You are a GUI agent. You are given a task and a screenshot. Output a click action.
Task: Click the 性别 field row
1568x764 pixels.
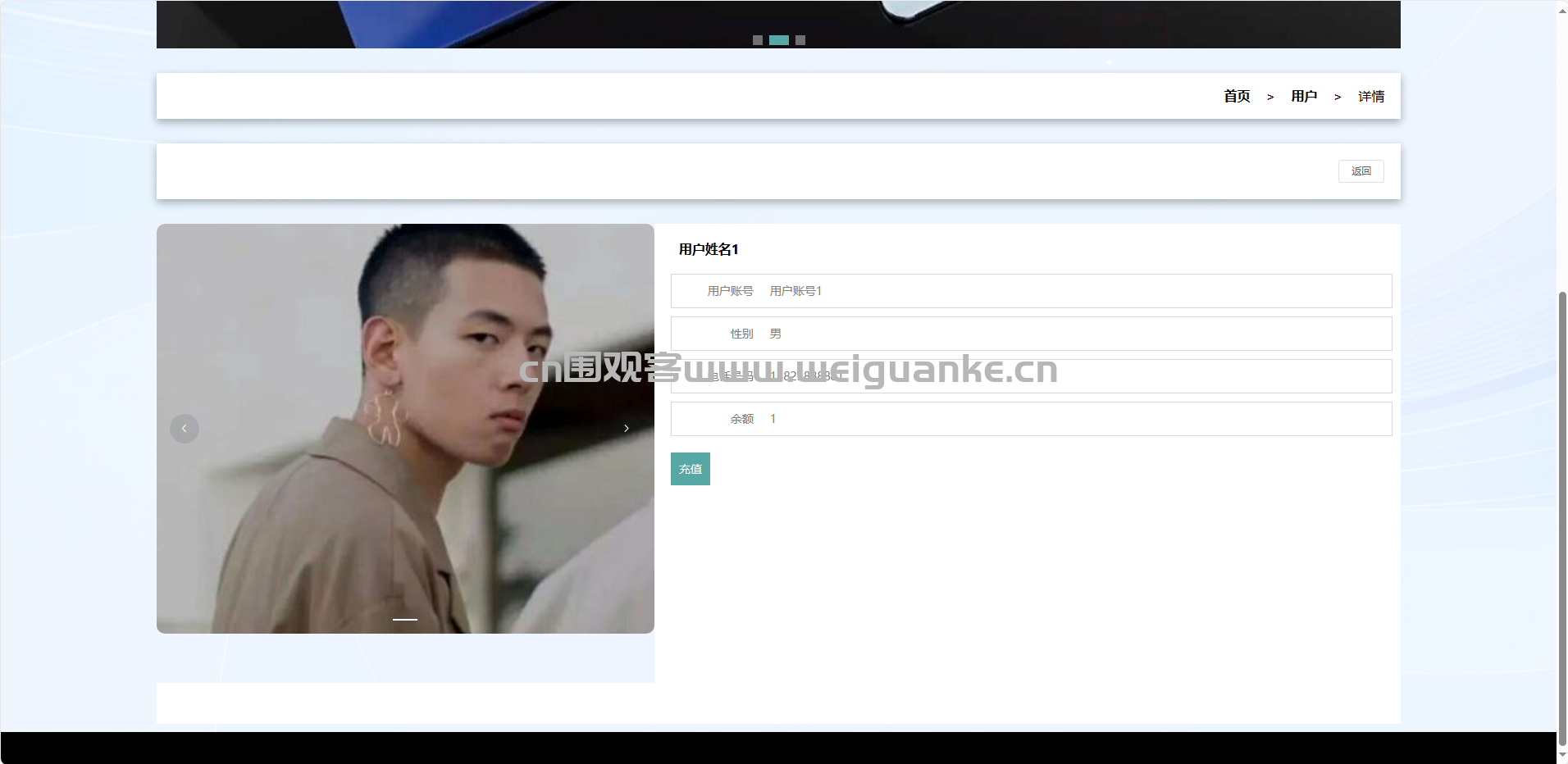tap(1031, 334)
